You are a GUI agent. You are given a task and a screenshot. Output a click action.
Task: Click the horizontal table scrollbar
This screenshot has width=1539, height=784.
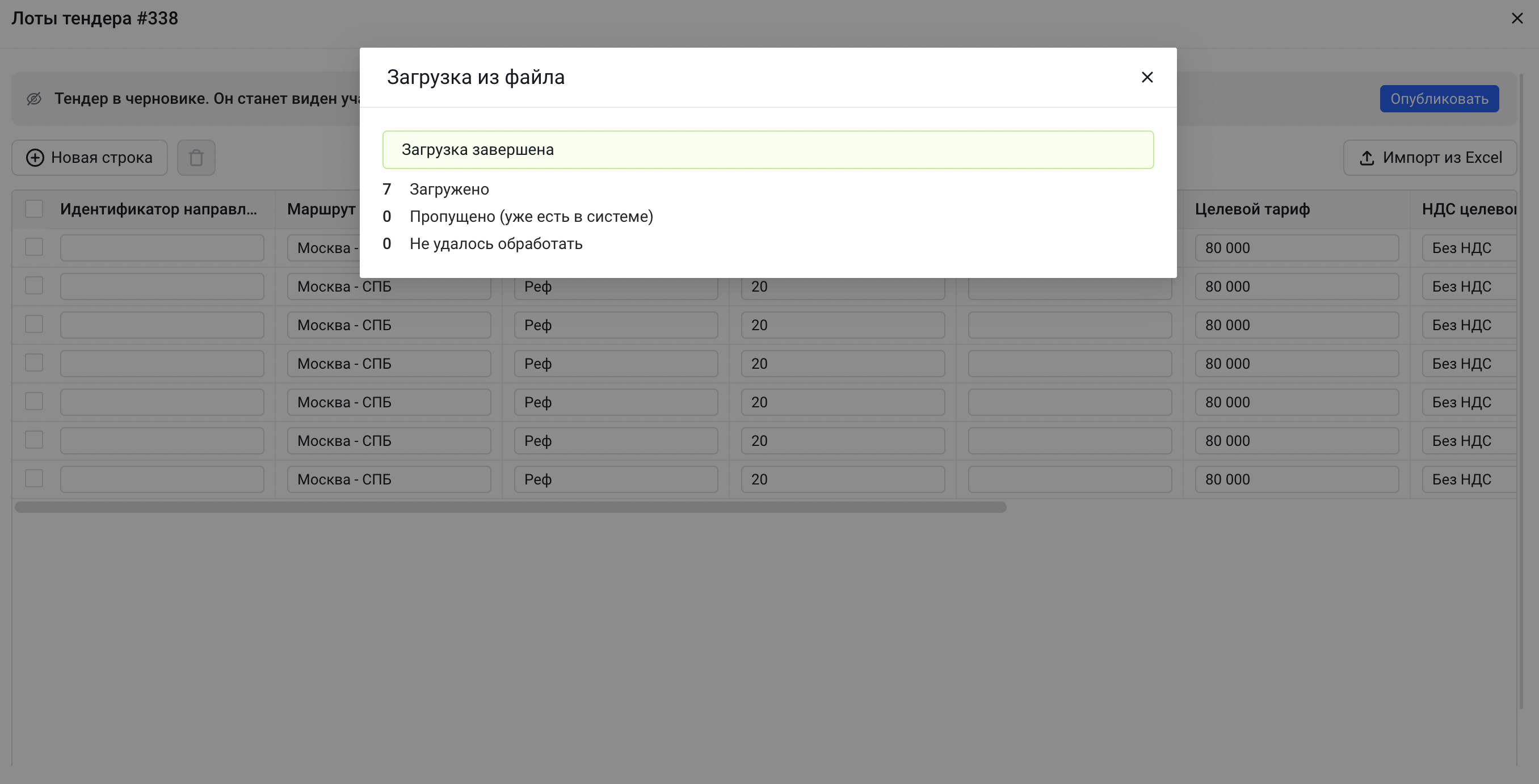pos(510,508)
